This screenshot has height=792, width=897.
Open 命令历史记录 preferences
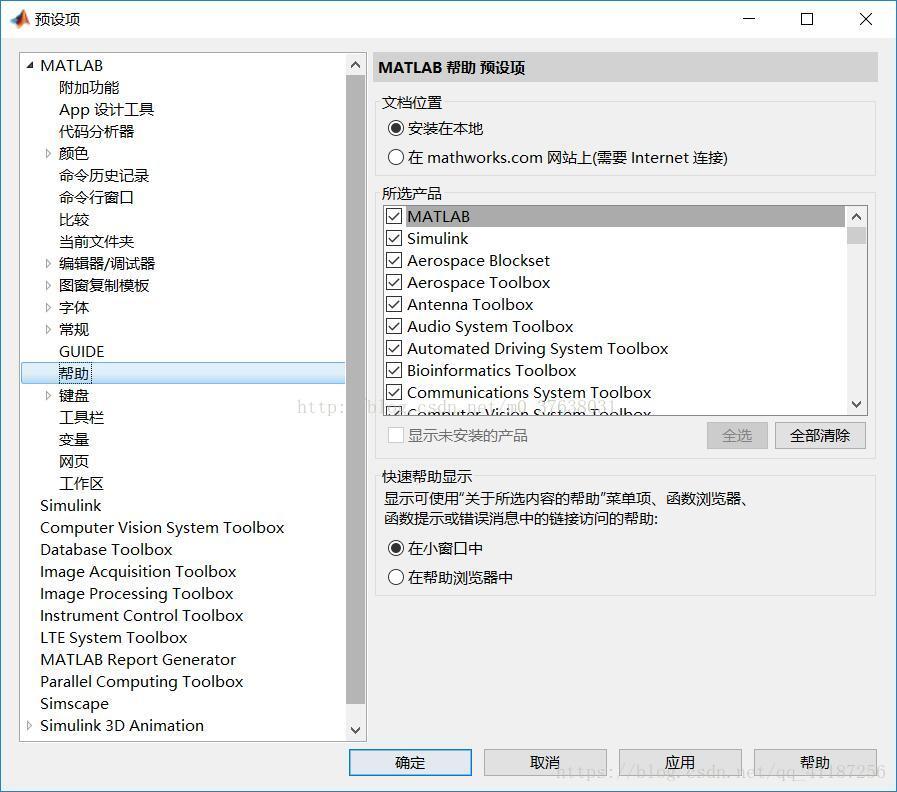tap(104, 175)
